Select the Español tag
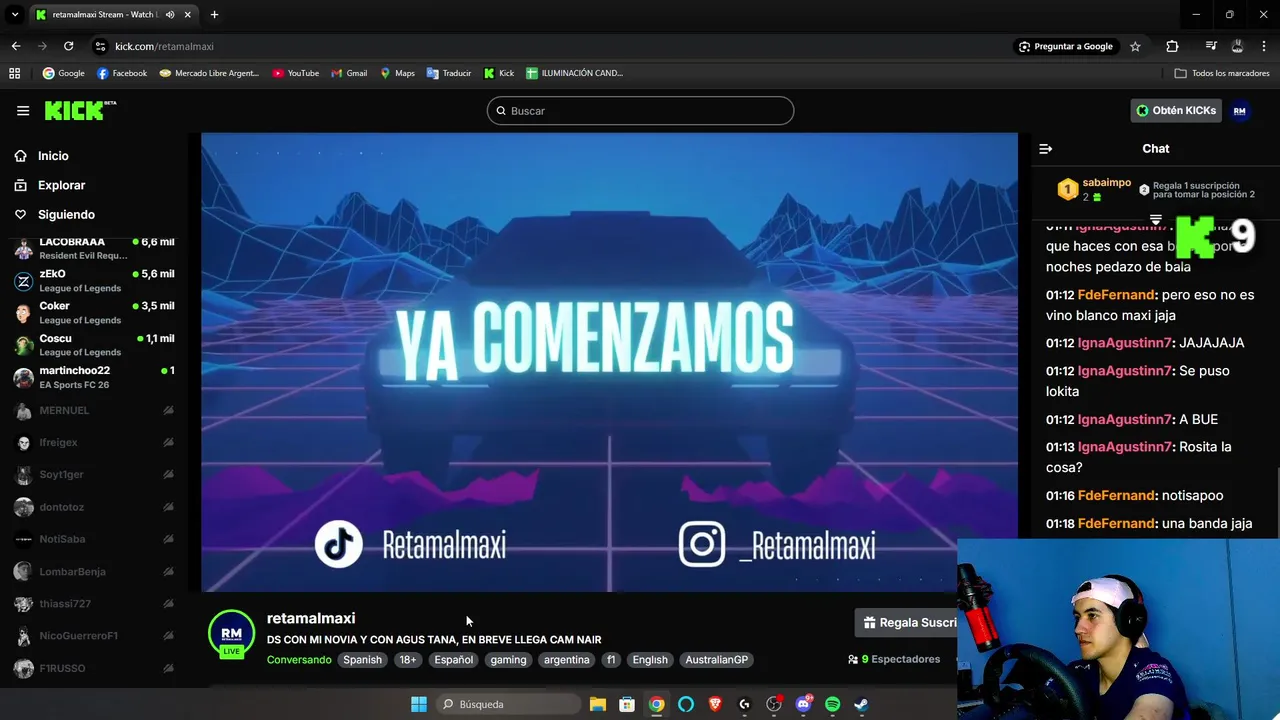Screen dimensions: 1280x720 (x=454, y=660)
